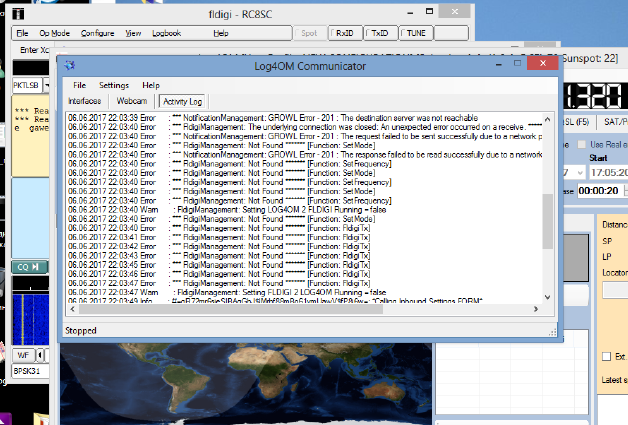Viewport: 628px width, 425px height.
Task: Click the CQ macro button in fldigi
Action: click(x=29, y=267)
